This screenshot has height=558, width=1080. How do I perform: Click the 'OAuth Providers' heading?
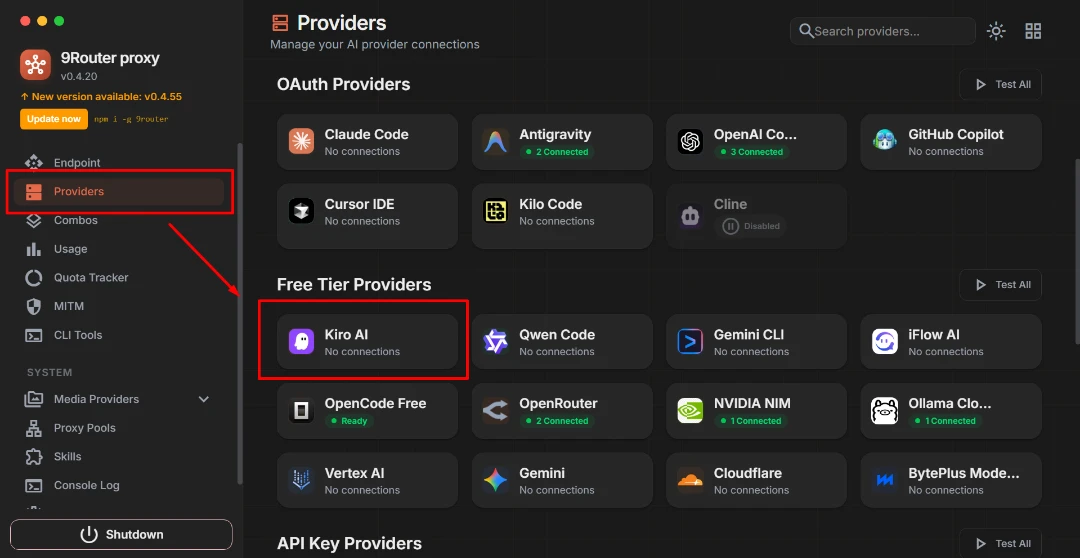click(344, 84)
